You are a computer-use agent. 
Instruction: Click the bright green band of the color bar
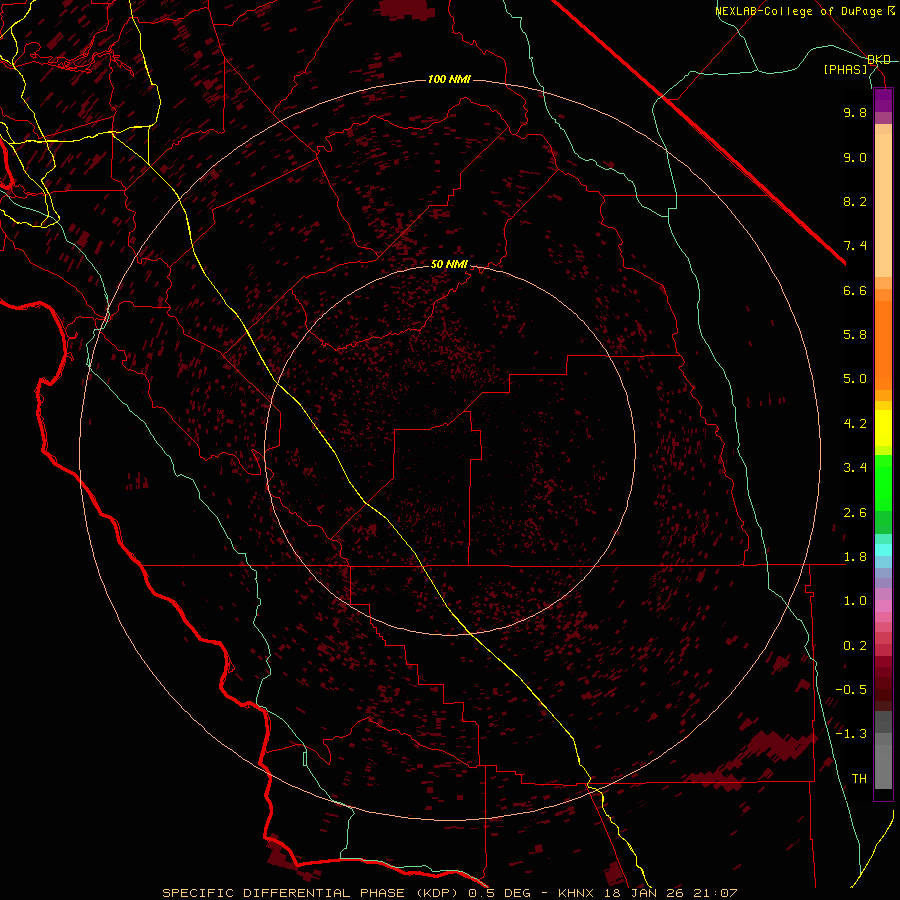(883, 483)
